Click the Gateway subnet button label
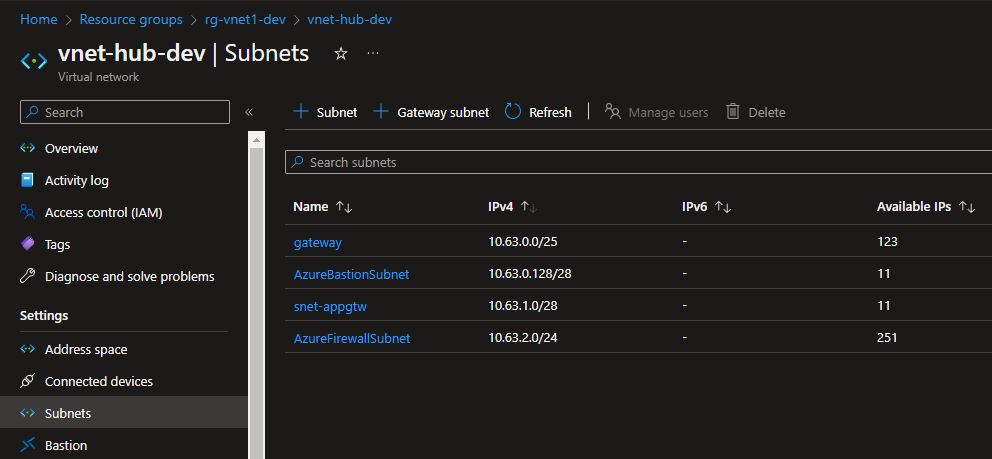This screenshot has width=992, height=459. pos(443,113)
